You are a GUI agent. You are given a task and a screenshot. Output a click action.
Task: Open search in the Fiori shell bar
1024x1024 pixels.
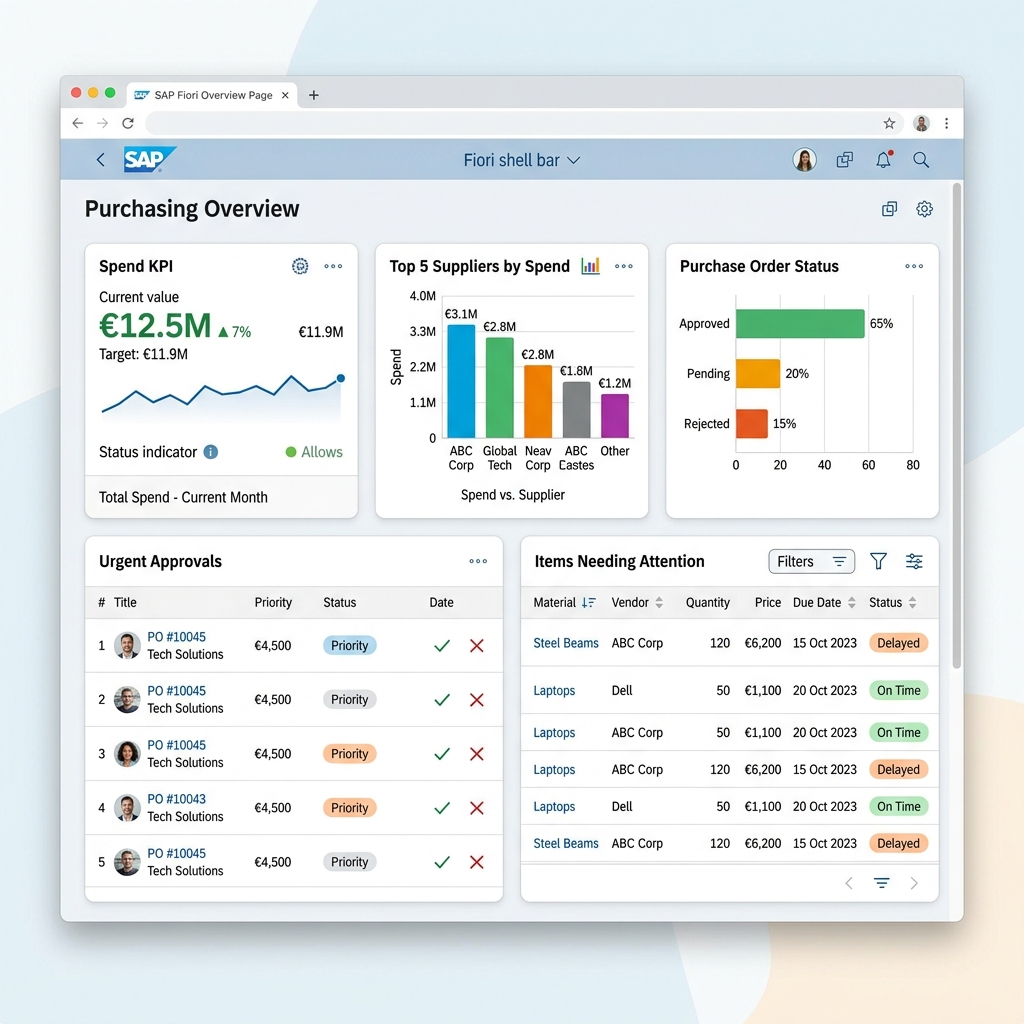921,159
